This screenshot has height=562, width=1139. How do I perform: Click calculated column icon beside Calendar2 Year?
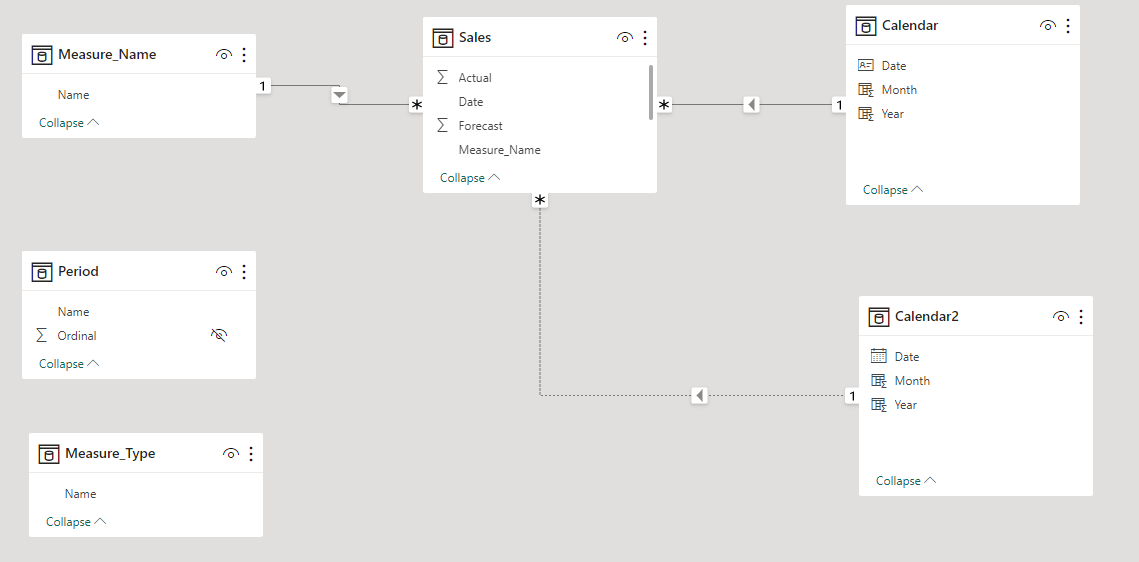878,405
